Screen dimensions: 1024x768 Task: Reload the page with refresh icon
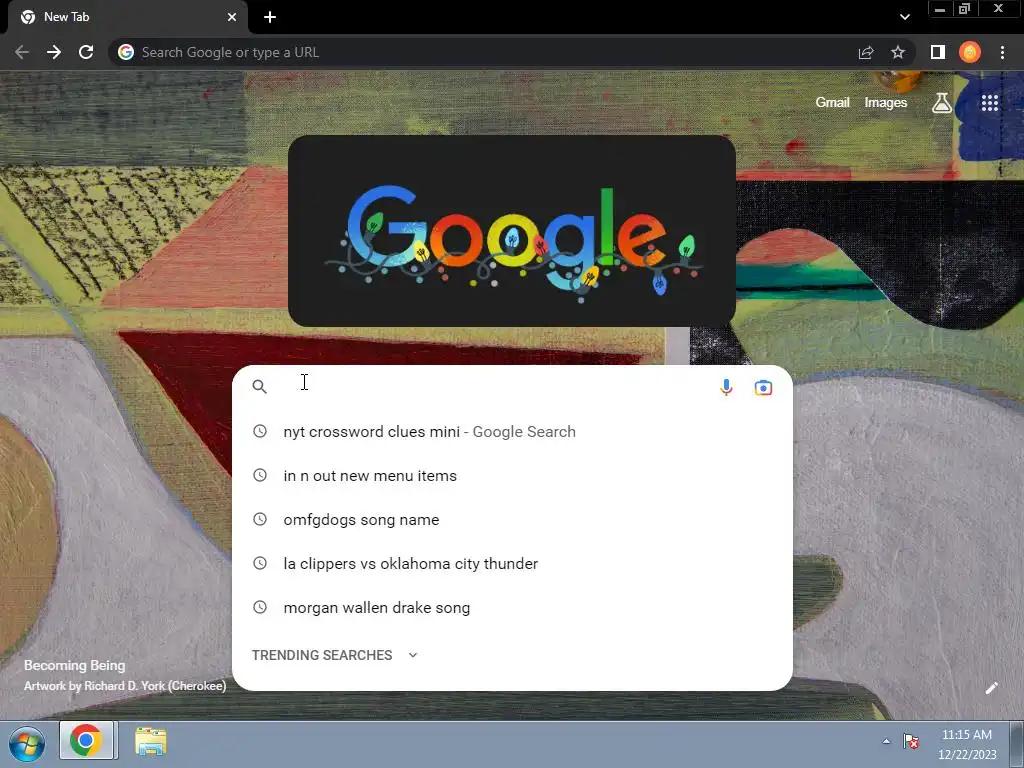point(86,52)
